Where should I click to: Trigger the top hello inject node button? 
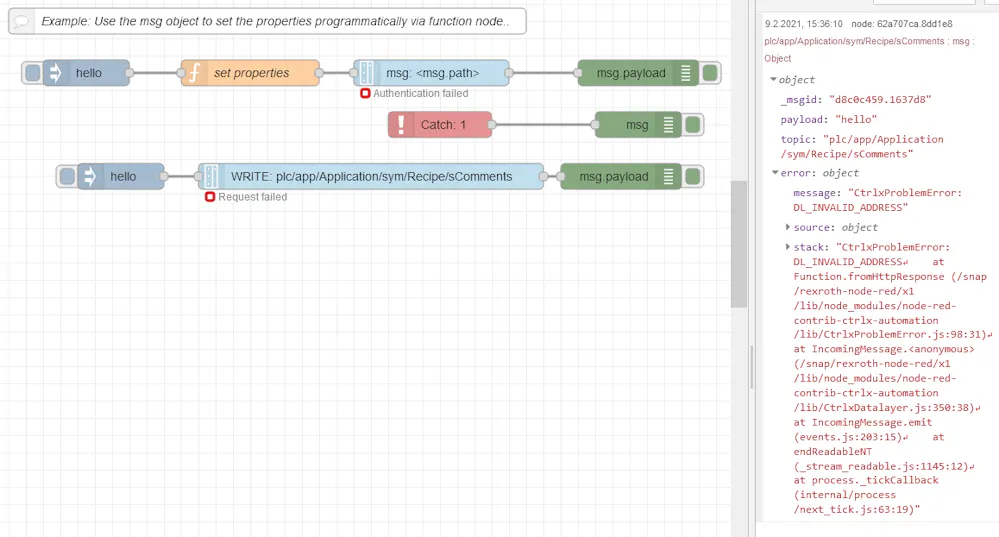pyautogui.click(x=32, y=73)
